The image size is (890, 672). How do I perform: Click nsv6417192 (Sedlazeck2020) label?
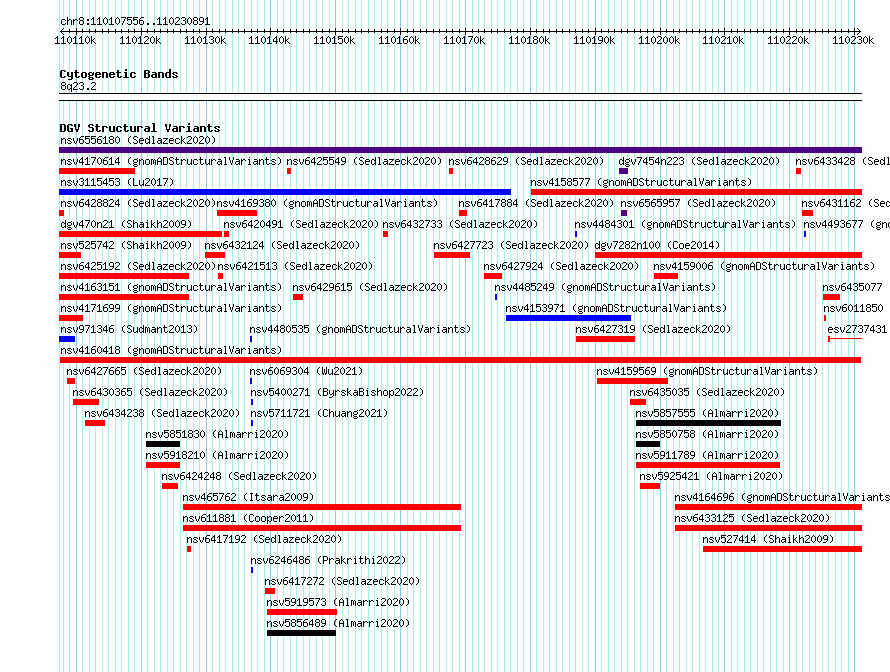coord(265,539)
